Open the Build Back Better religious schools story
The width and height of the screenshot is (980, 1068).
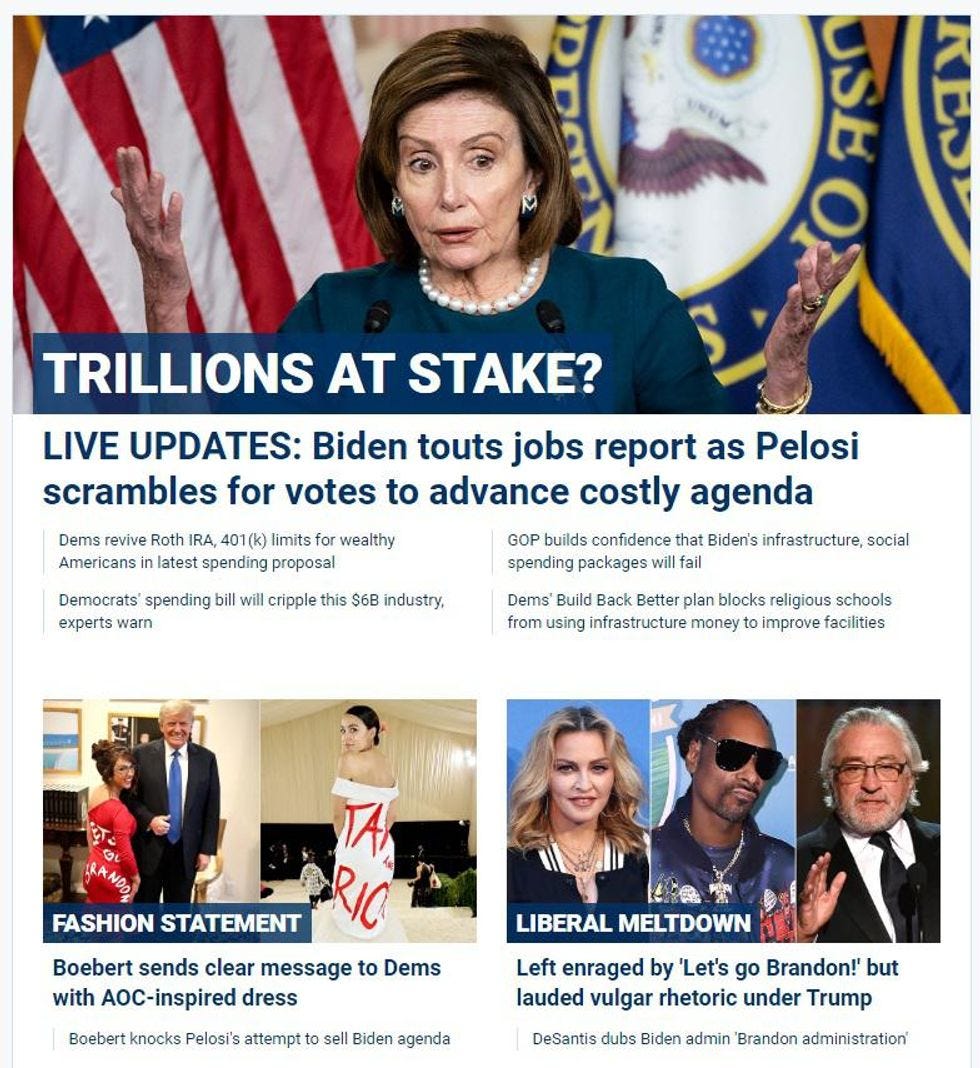tap(699, 611)
